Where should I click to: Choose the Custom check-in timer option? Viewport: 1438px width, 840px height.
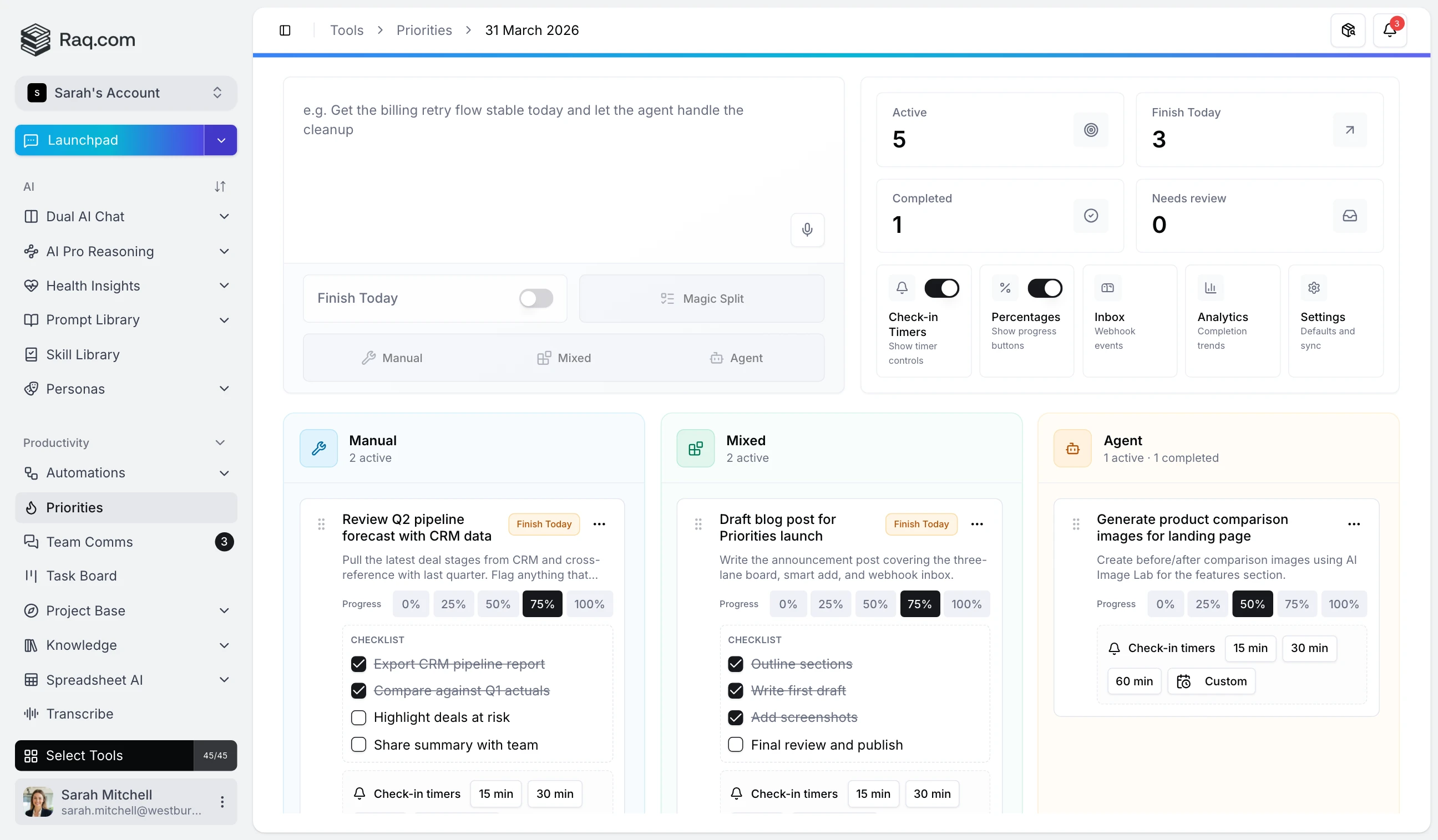[x=1212, y=681]
